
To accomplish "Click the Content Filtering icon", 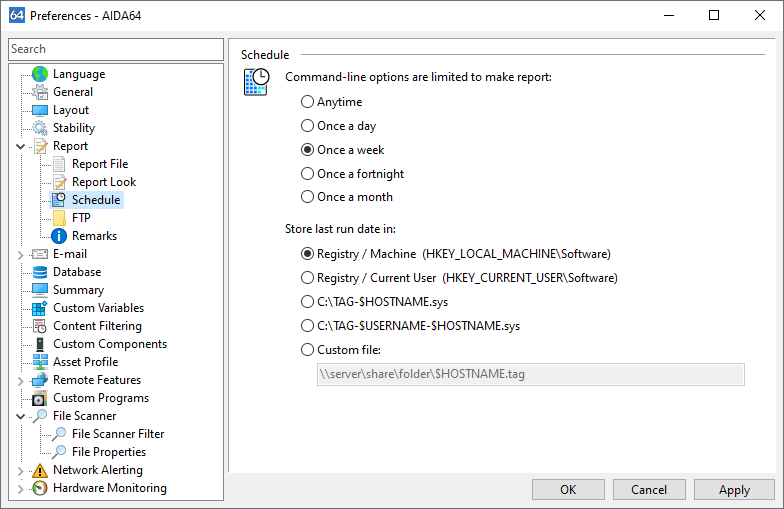I will click(40, 326).
